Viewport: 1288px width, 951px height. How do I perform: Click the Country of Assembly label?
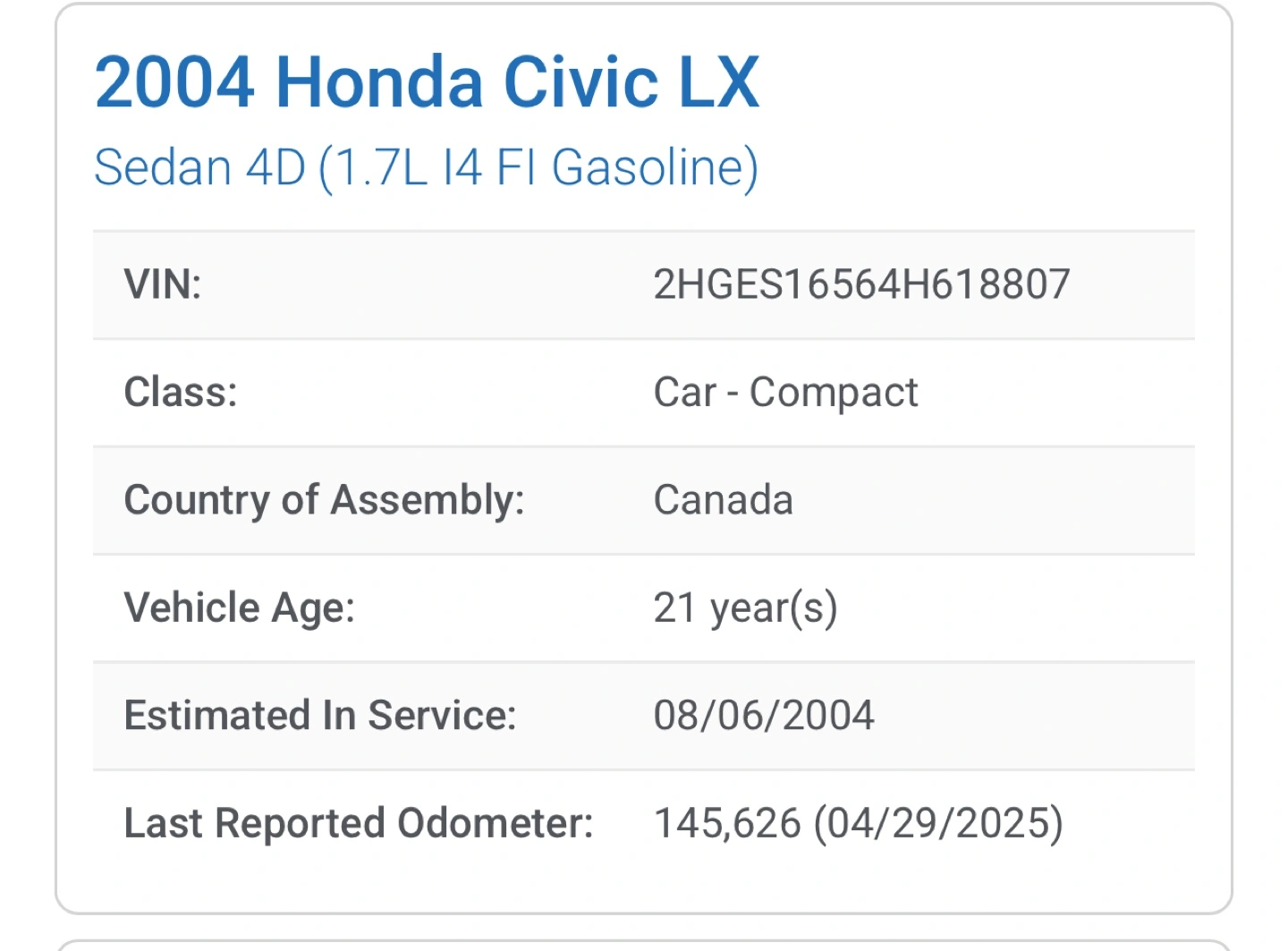[x=324, y=499]
